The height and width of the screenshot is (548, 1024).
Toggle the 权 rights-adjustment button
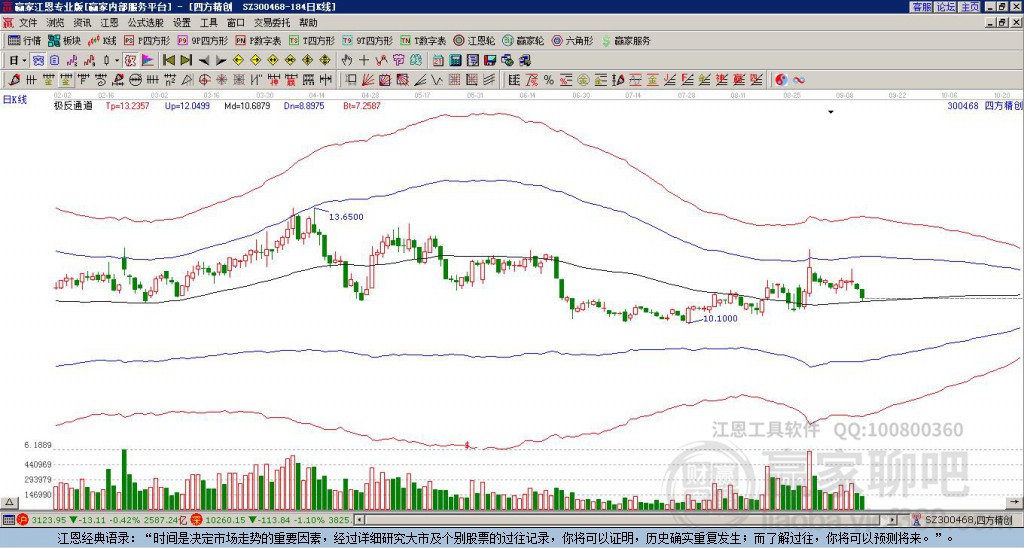point(130,60)
